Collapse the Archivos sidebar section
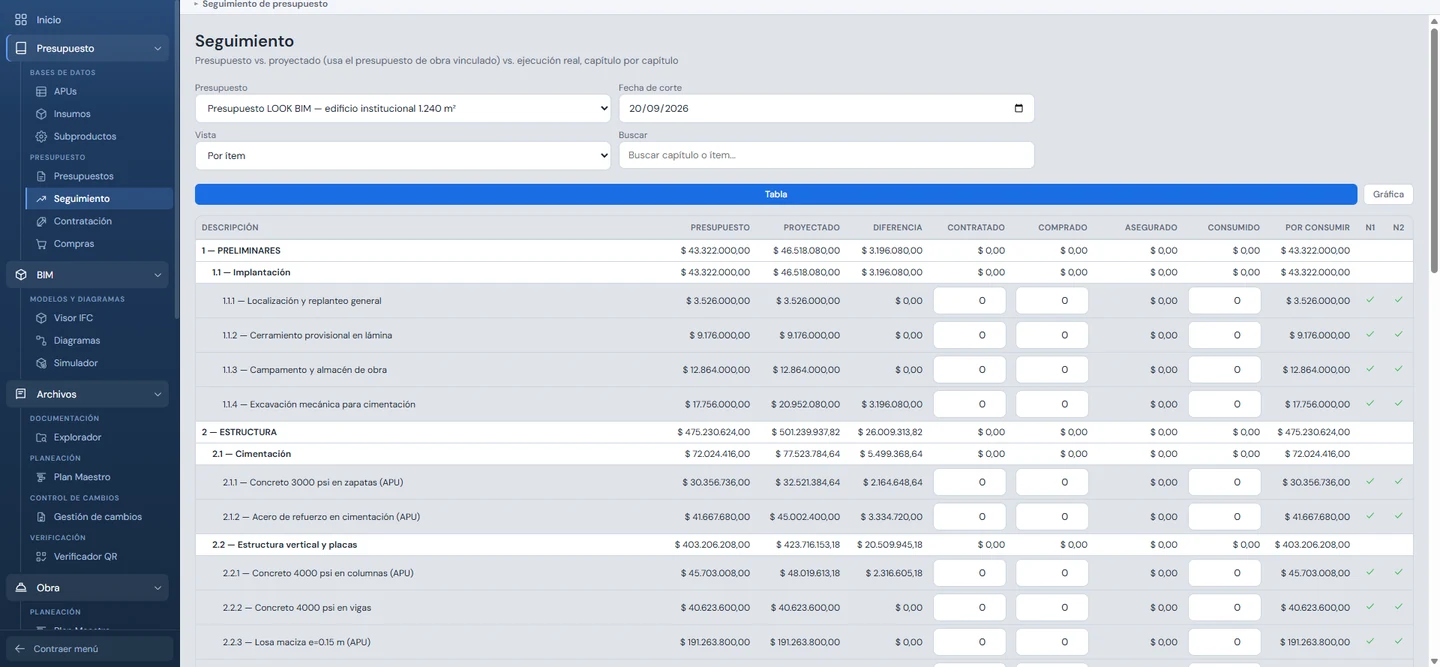 pos(158,395)
